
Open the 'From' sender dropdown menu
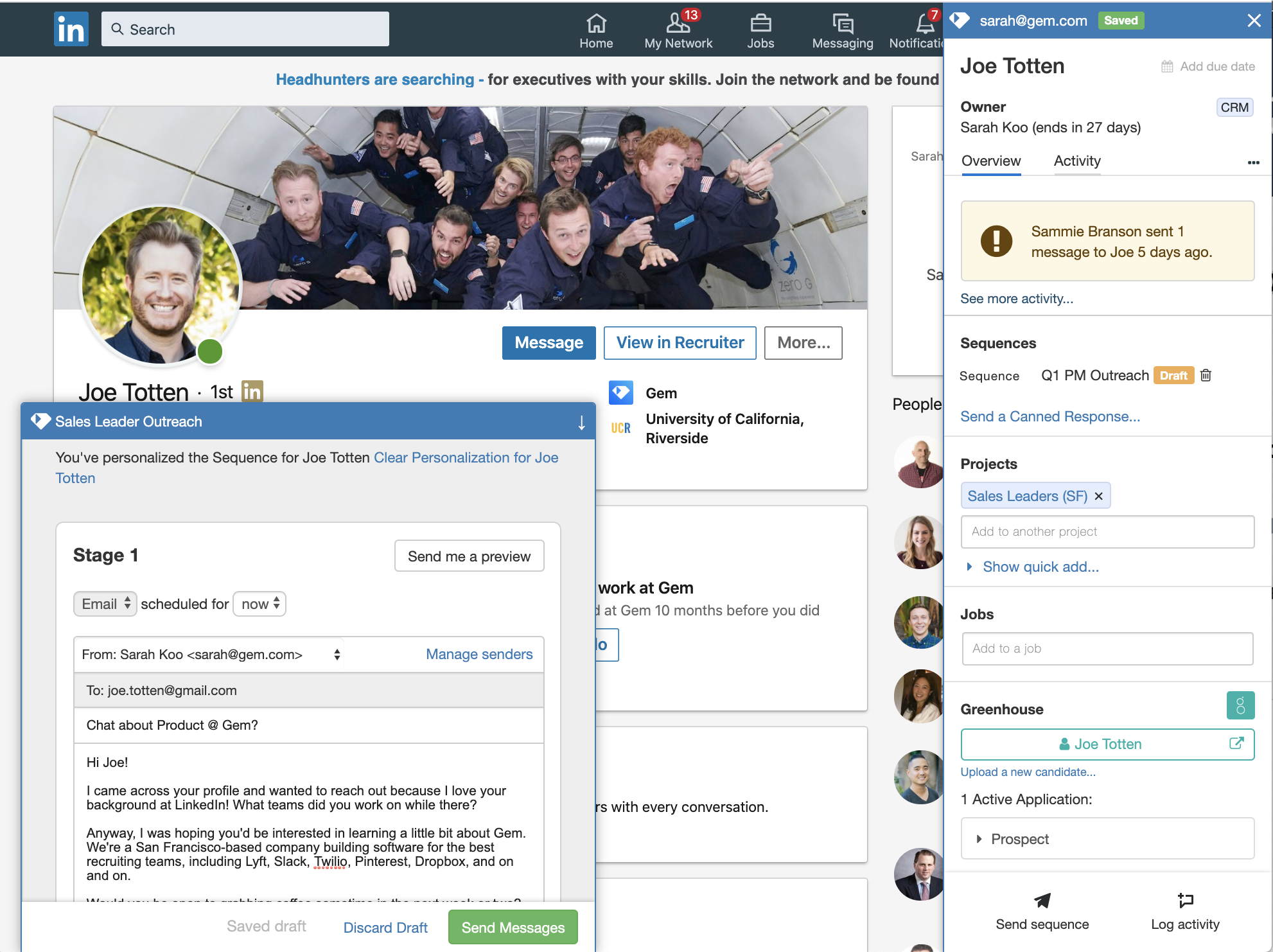click(337, 654)
